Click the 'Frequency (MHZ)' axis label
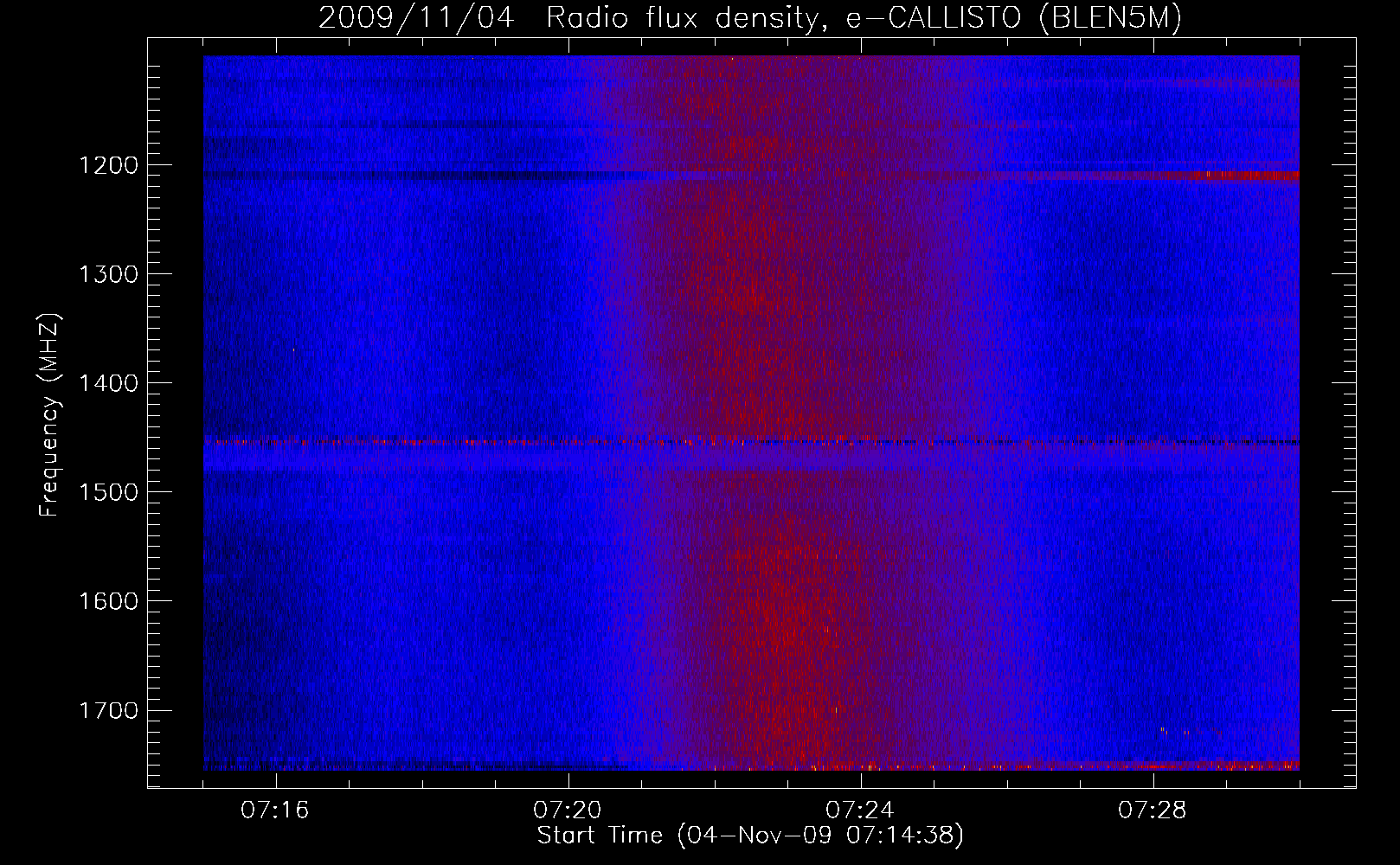 click(50, 415)
